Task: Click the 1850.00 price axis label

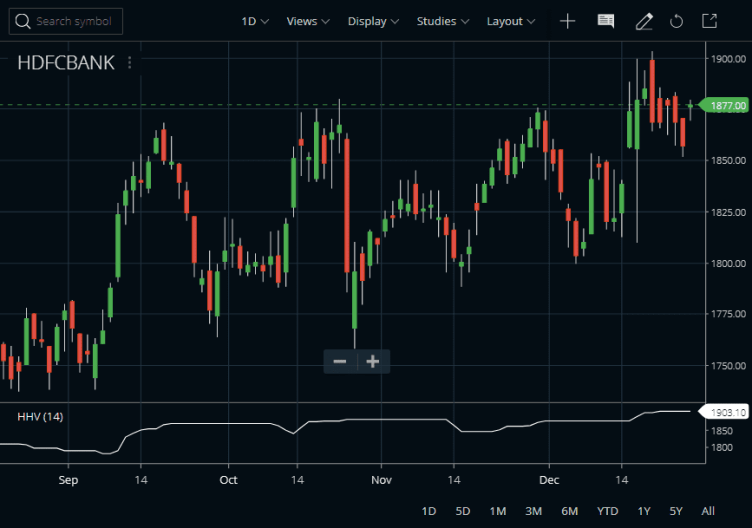Action: point(728,160)
